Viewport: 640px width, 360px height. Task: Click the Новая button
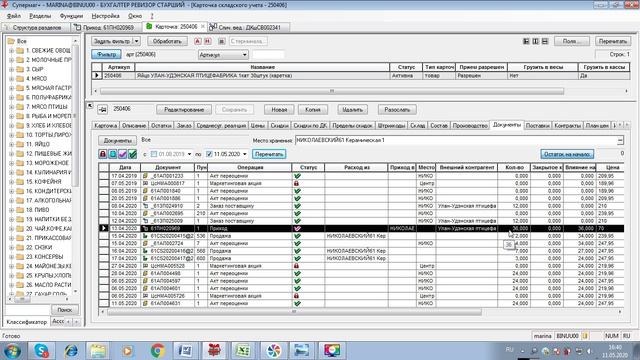(x=279, y=110)
